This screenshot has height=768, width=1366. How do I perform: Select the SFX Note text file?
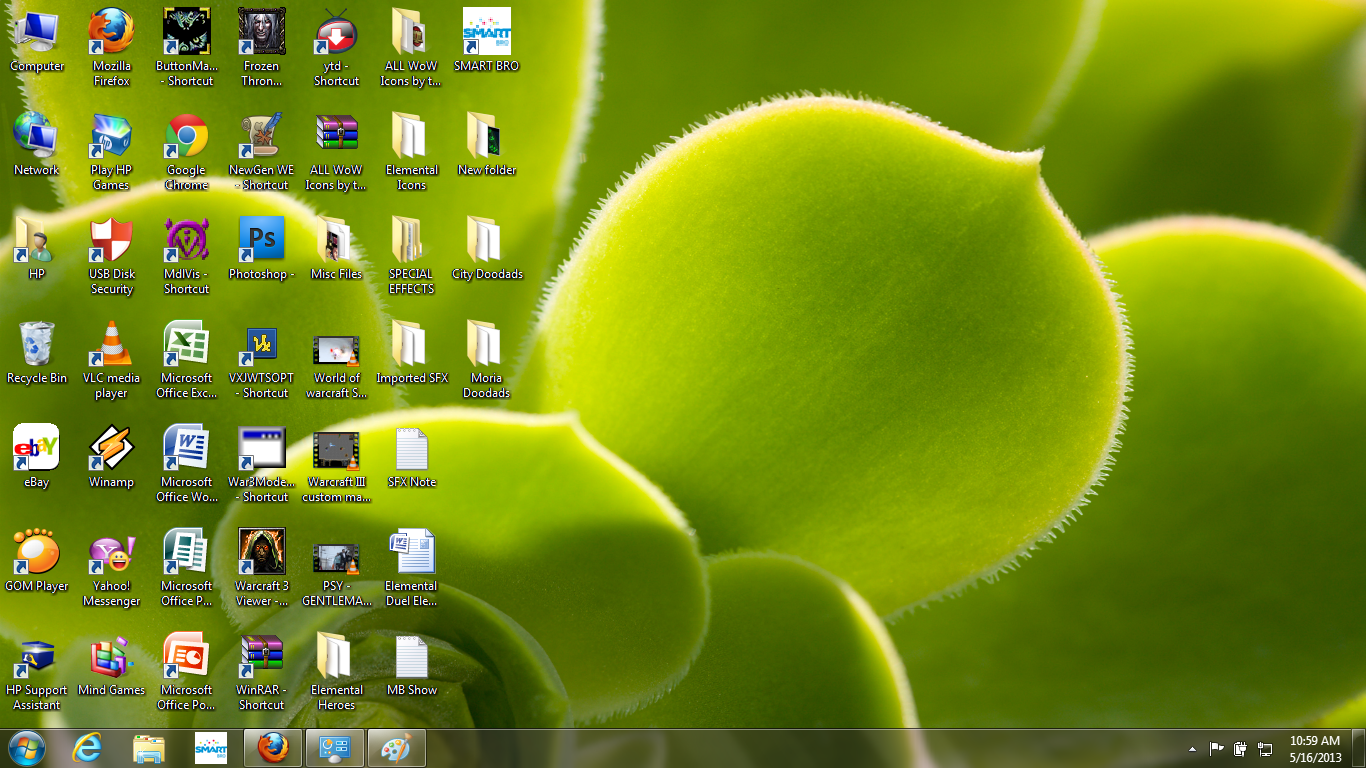pyautogui.click(x=412, y=456)
